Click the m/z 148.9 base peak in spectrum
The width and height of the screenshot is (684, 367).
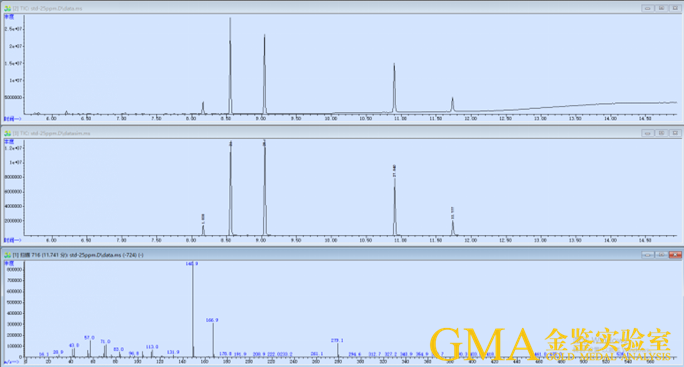coord(193,310)
